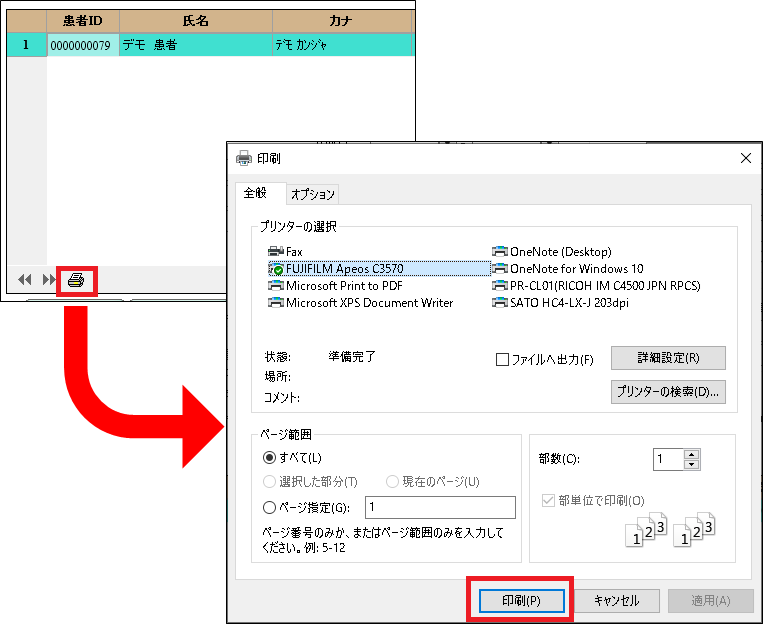Click the 氏名 column header
The image size is (763, 624).
click(x=196, y=21)
